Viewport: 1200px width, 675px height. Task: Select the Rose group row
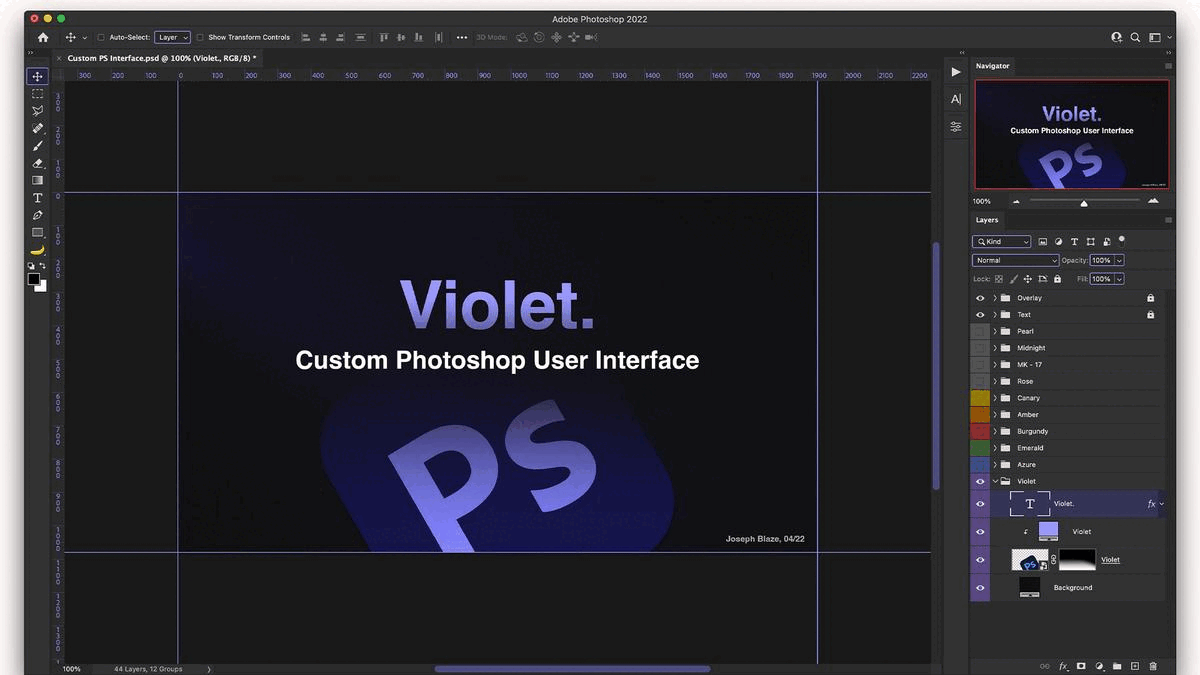(1067, 381)
